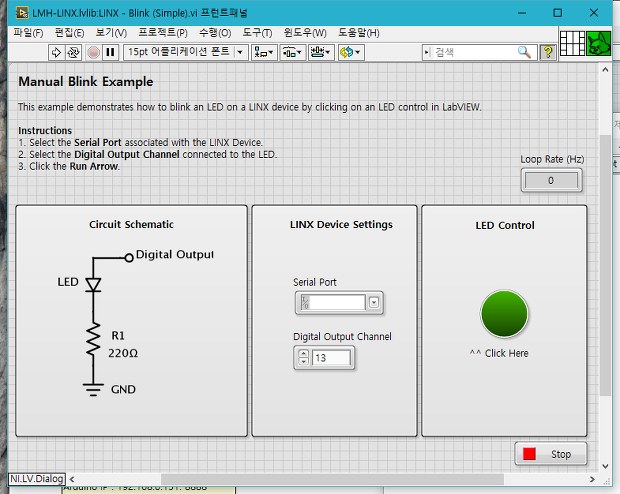This screenshot has width=620, height=494.
Task: Click the search magnifier icon
Action: (524, 52)
